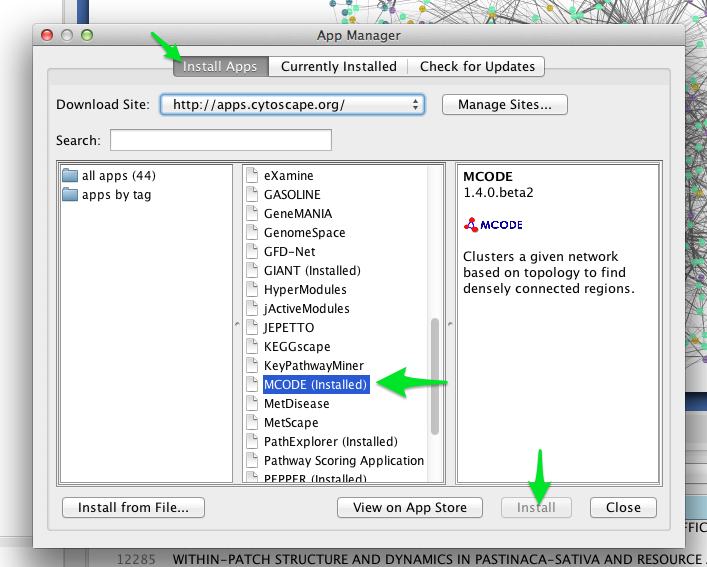Click the file icon next to GIANT
The height and width of the screenshot is (567, 707).
click(252, 270)
